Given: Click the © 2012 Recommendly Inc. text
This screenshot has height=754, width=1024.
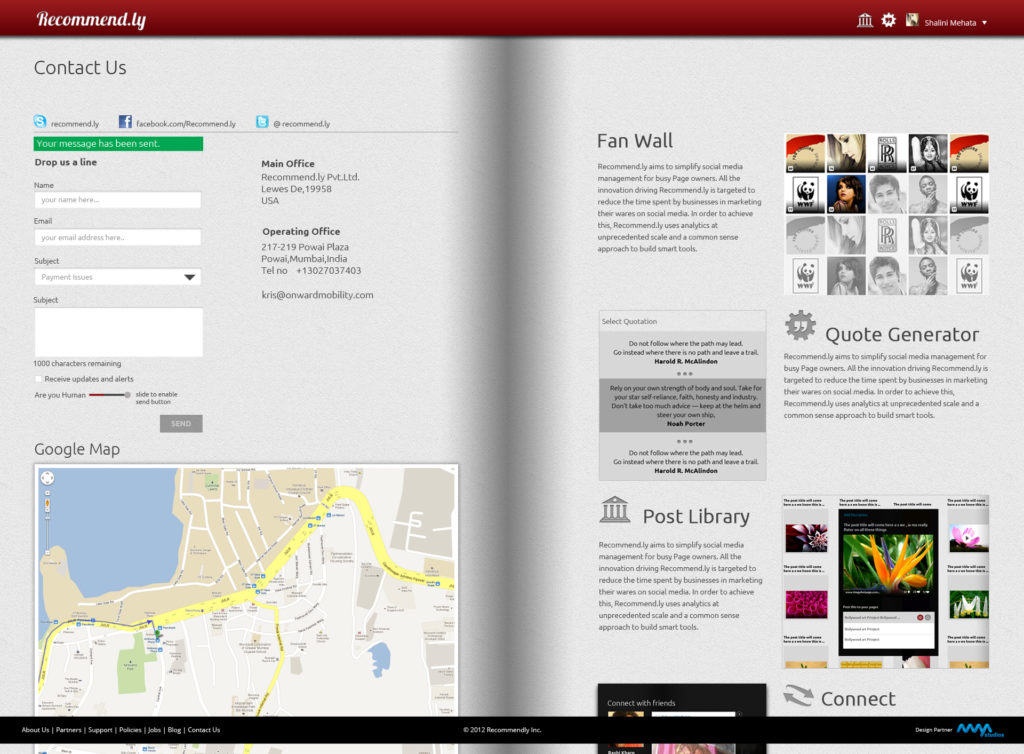Looking at the screenshot, I should coord(502,730).
